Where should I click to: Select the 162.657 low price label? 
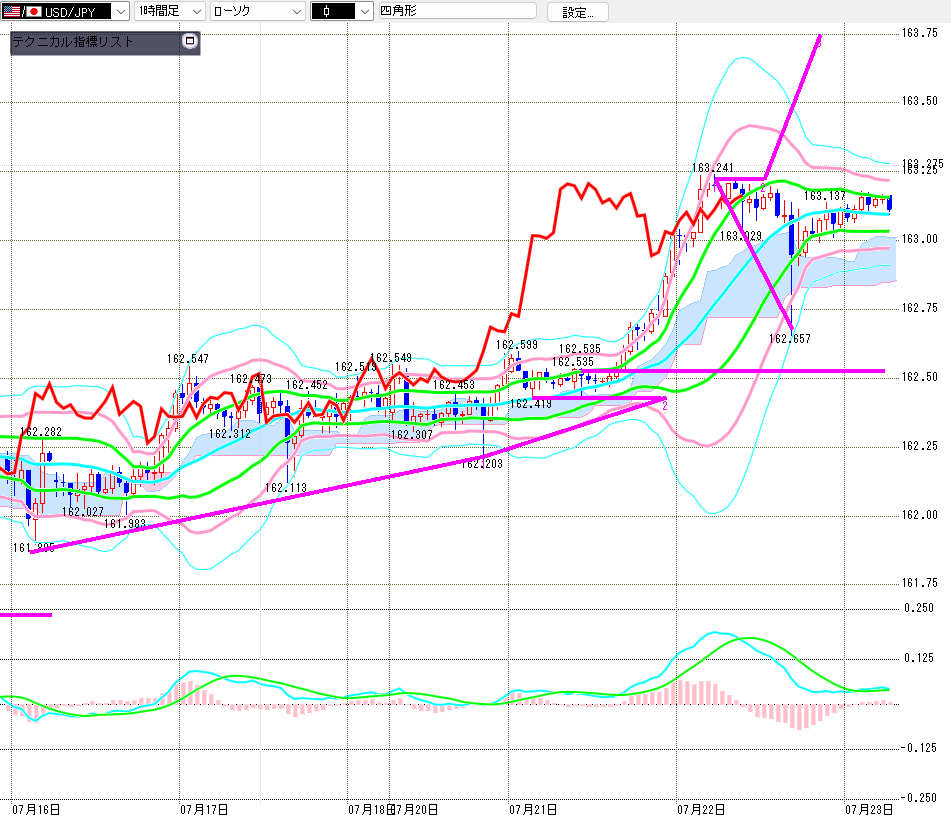(x=790, y=338)
